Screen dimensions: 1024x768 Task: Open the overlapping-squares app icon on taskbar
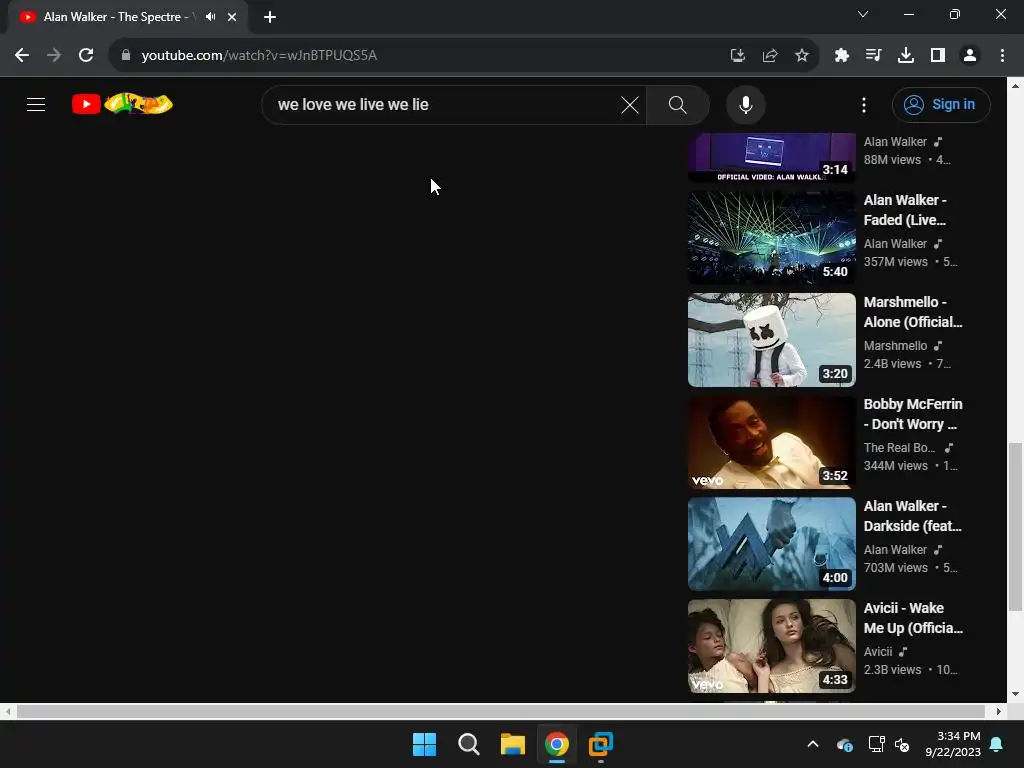click(601, 744)
